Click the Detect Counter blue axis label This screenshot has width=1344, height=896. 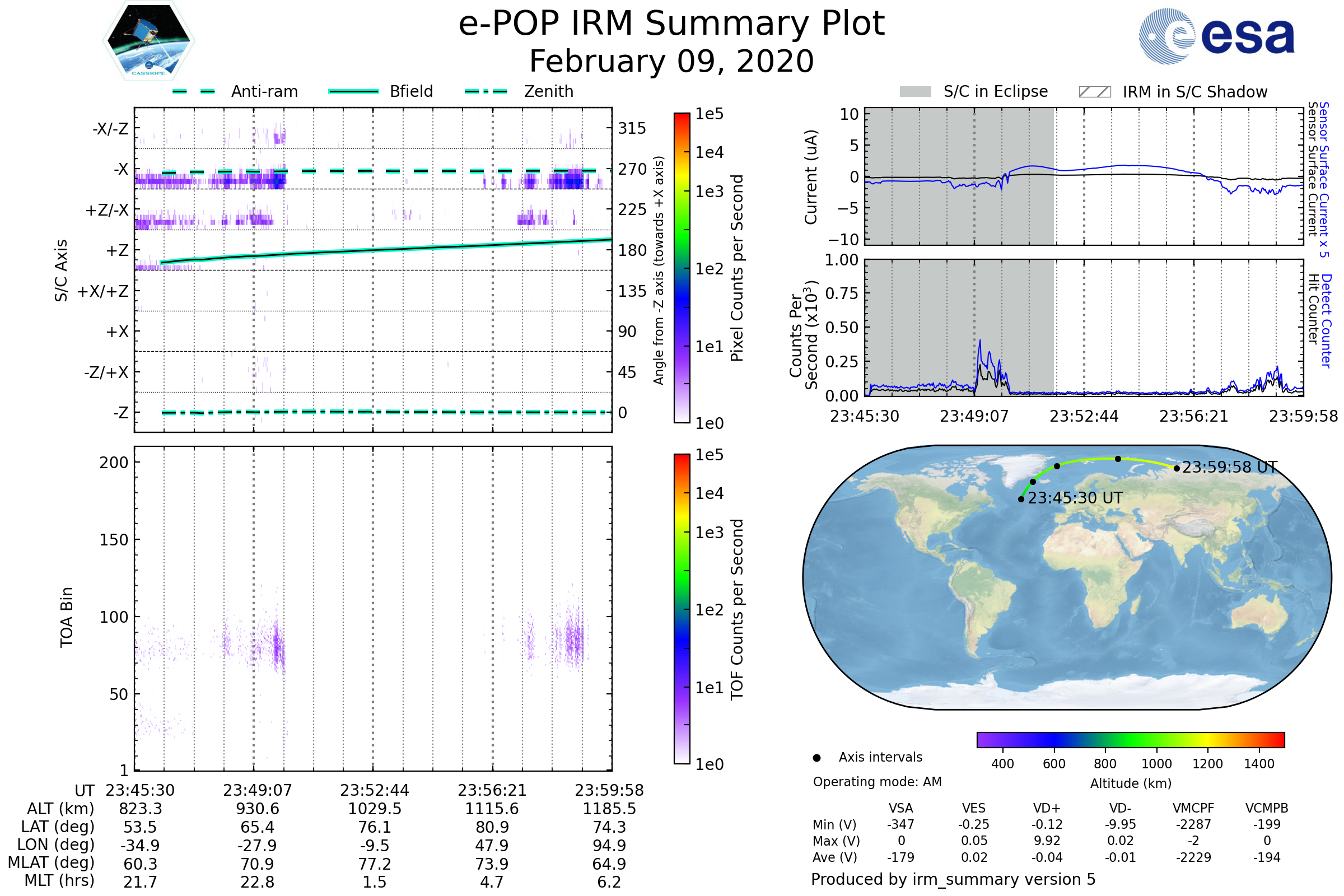1326,320
